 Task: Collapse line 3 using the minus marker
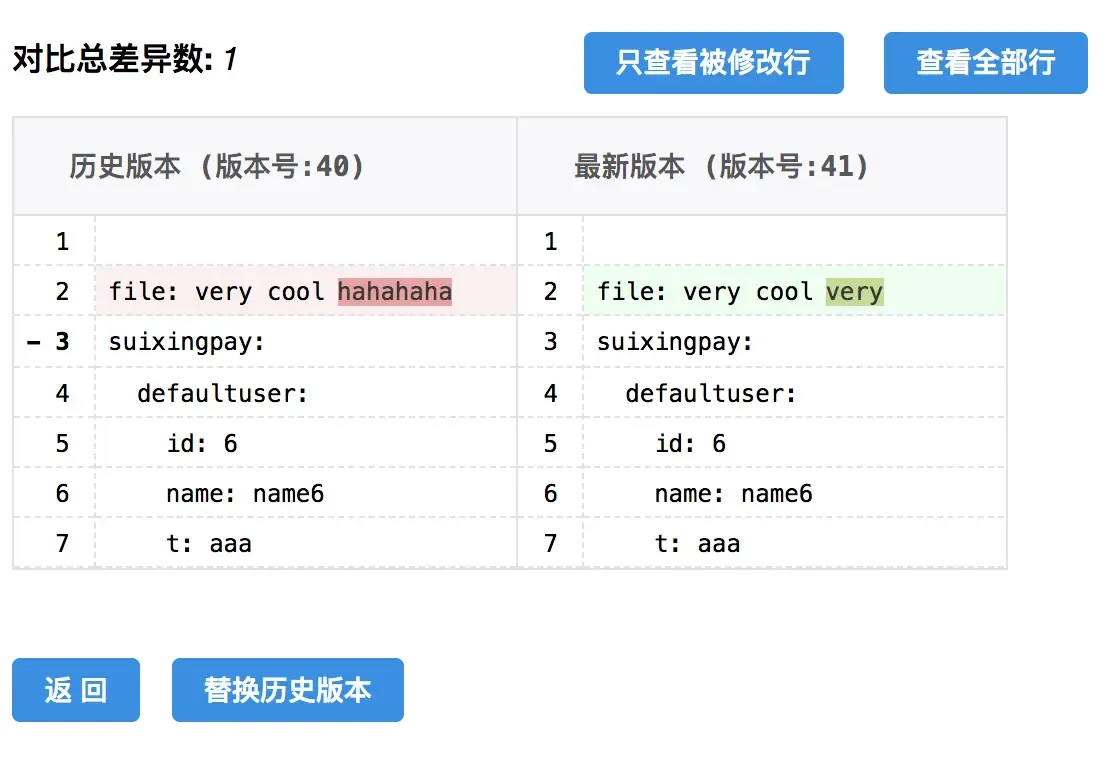(33, 343)
